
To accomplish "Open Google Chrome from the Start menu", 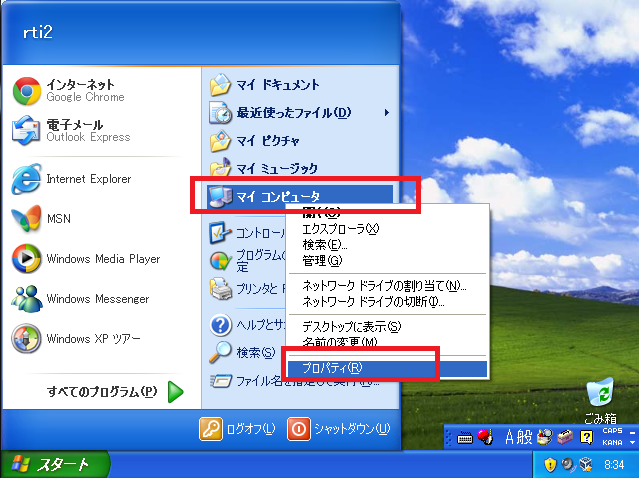I will 27,91.
